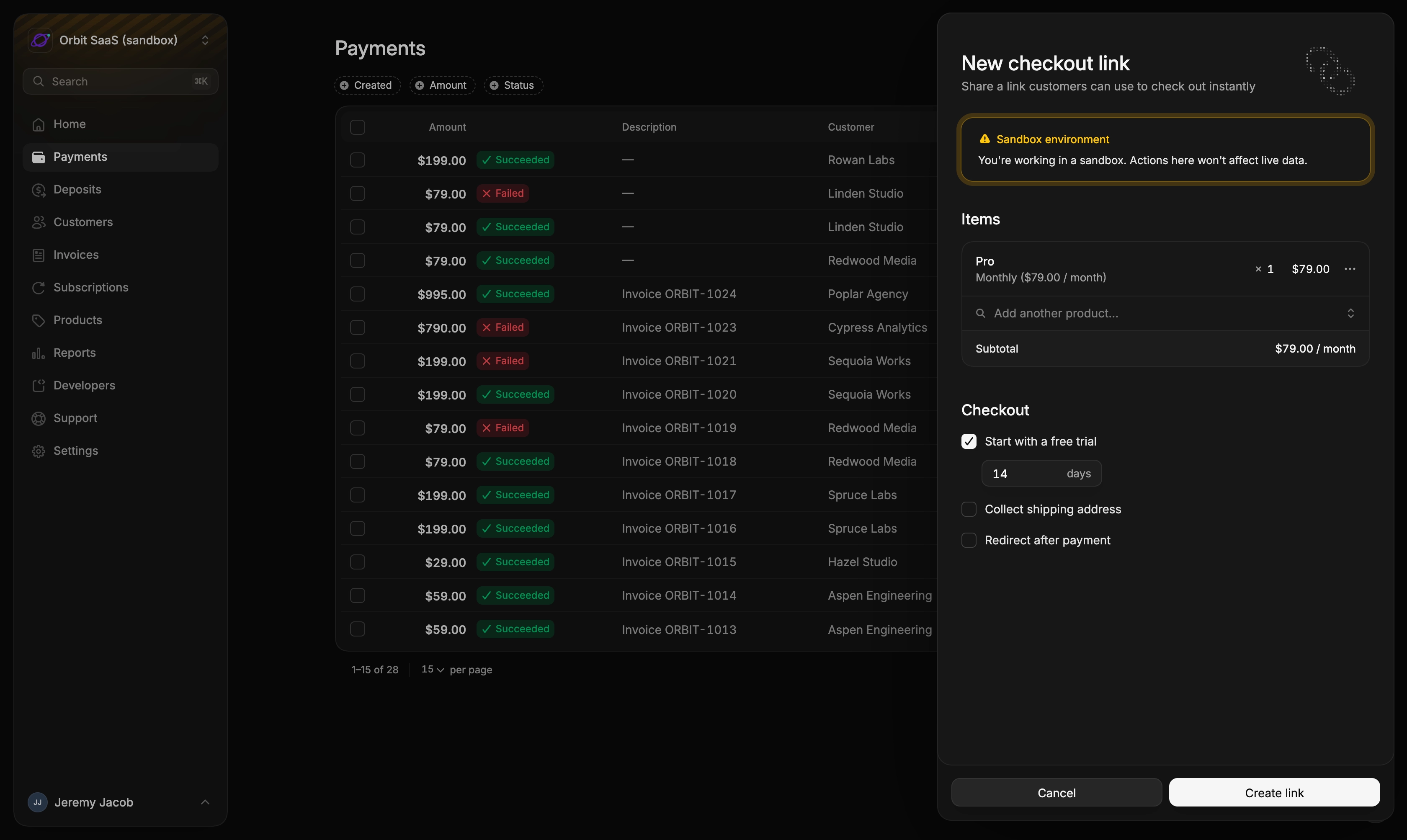Image resolution: width=1407 pixels, height=840 pixels.
Task: Click the Reports chart icon in the sidebar
Action: (39, 353)
